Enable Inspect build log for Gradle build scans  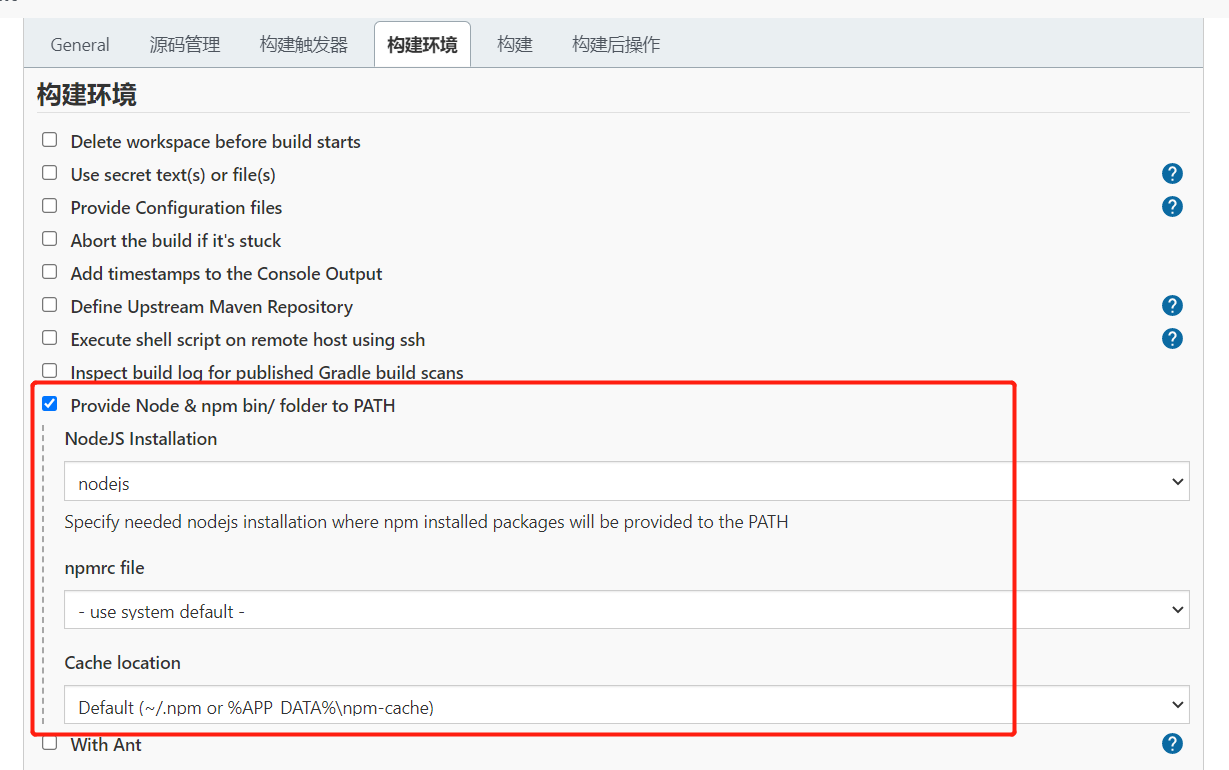[50, 372]
